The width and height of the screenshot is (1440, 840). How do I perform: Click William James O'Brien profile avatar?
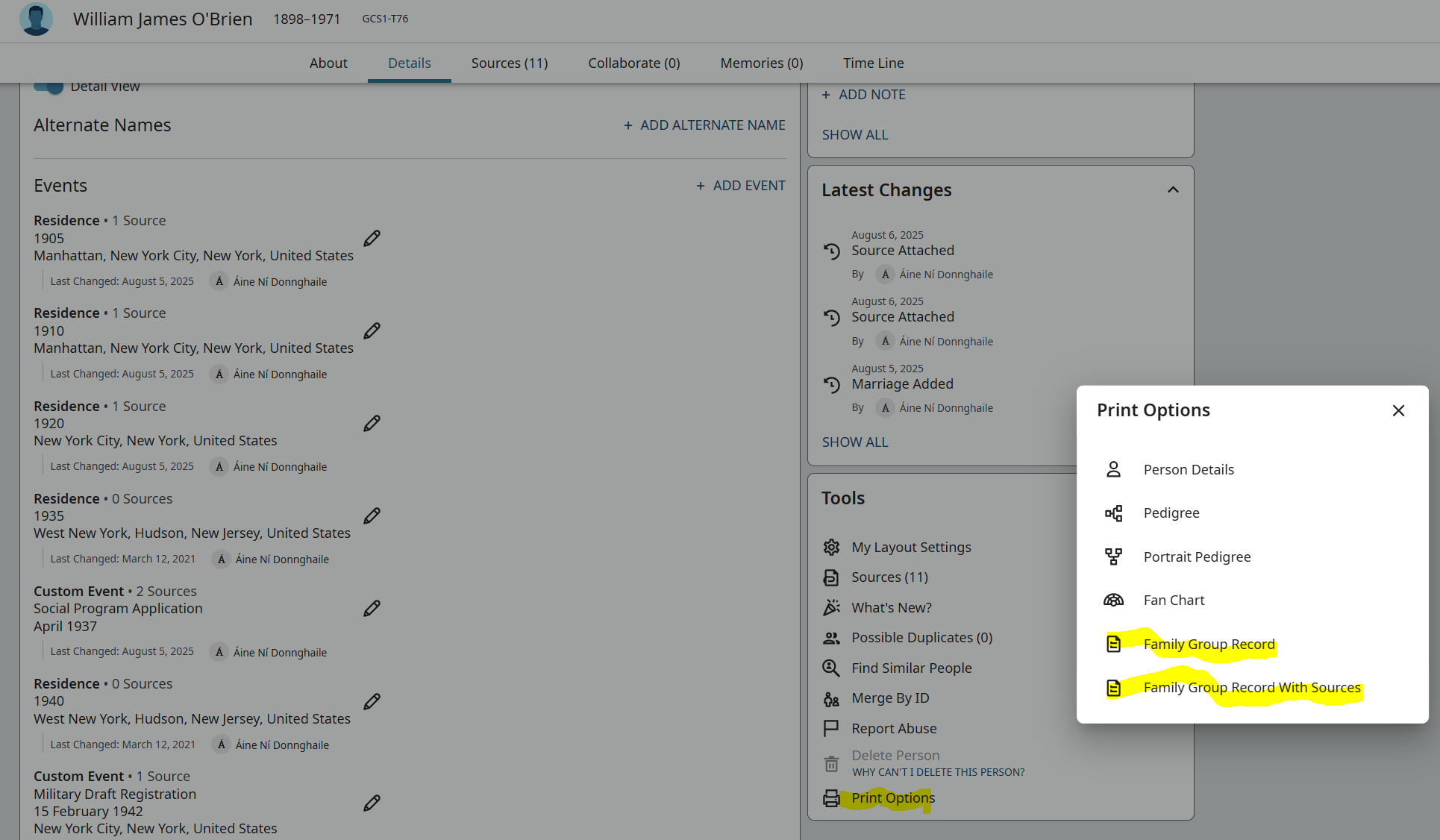pos(36,19)
